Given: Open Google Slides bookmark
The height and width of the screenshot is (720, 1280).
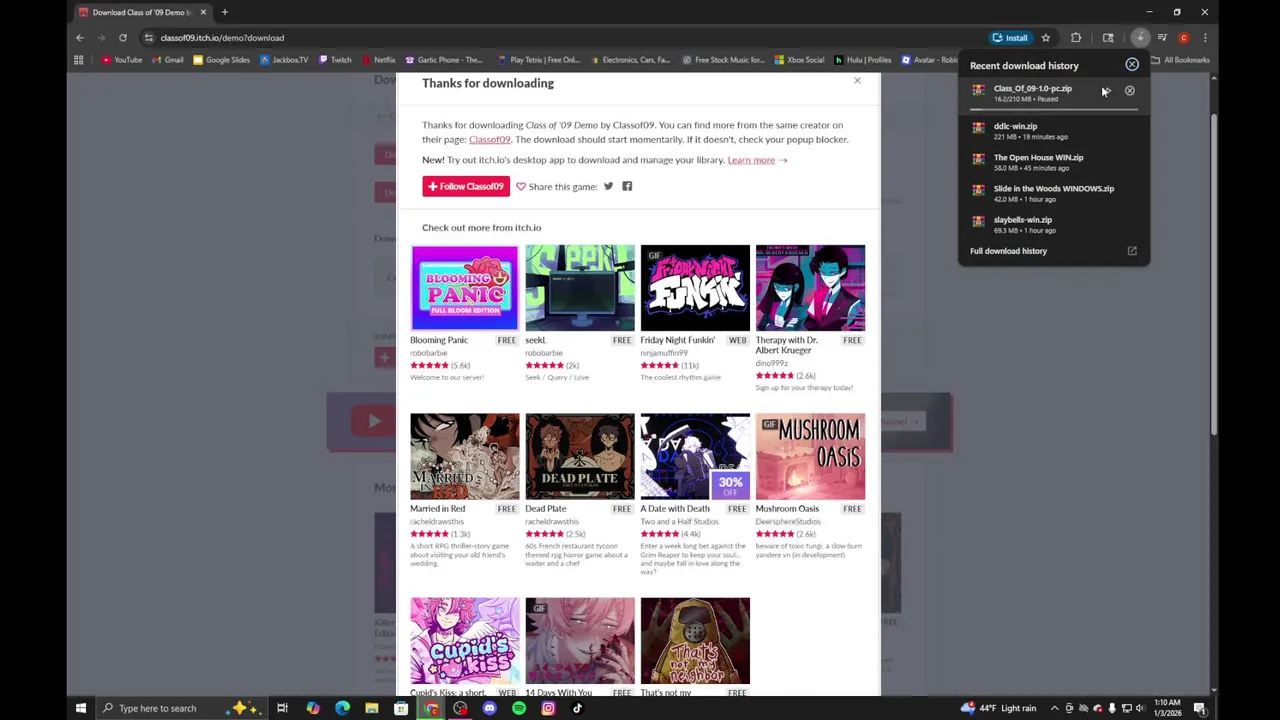Looking at the screenshot, I should pos(222,60).
